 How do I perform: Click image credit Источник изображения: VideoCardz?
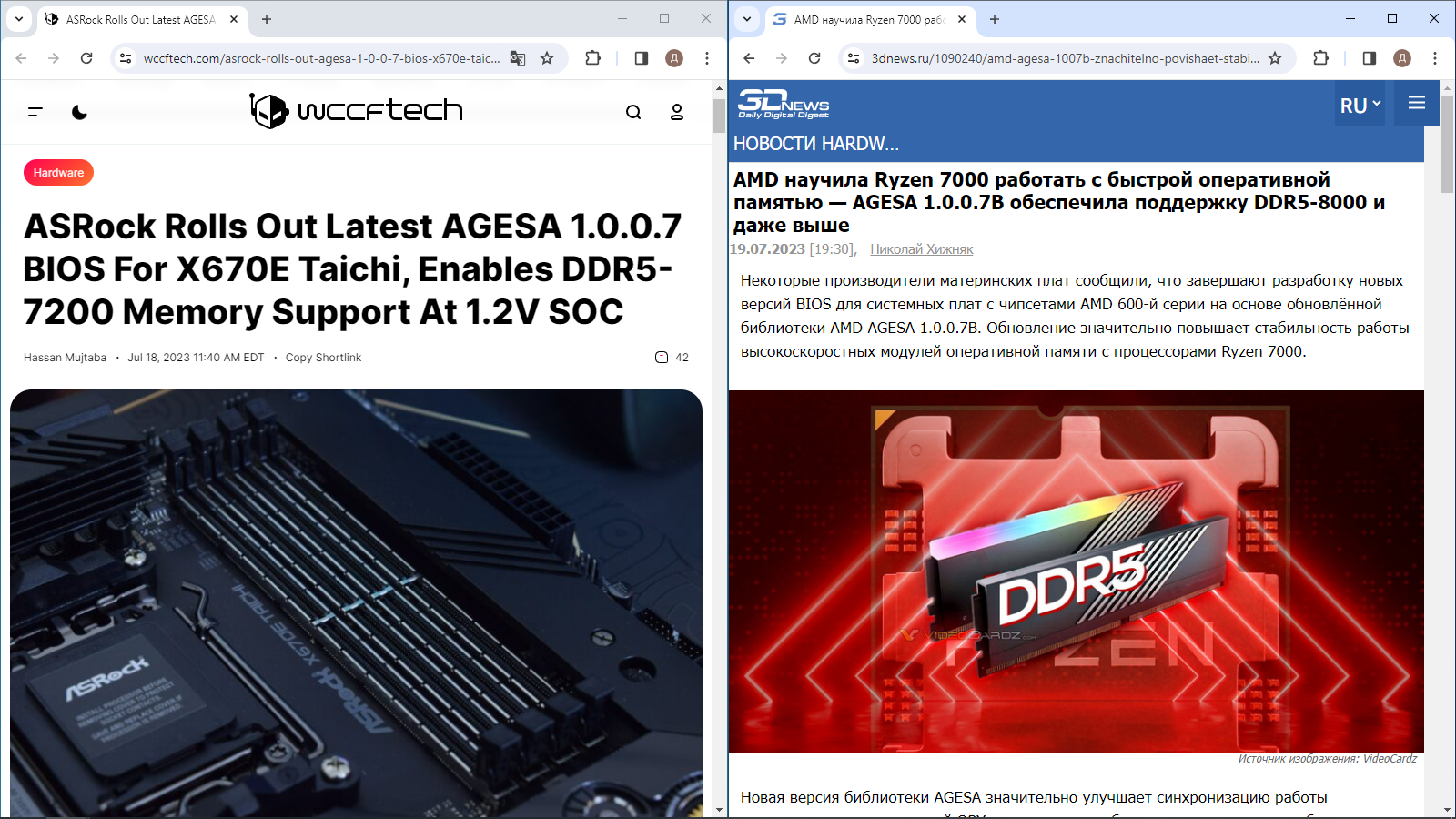click(1328, 759)
